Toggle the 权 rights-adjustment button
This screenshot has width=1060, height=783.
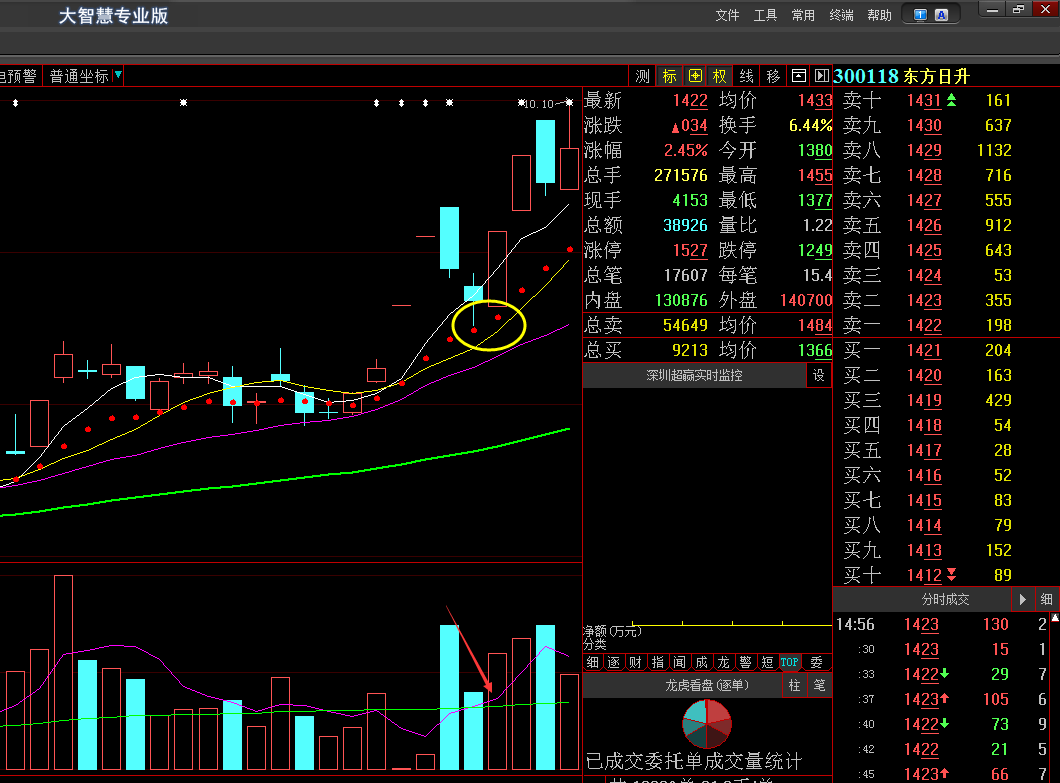[x=720, y=76]
